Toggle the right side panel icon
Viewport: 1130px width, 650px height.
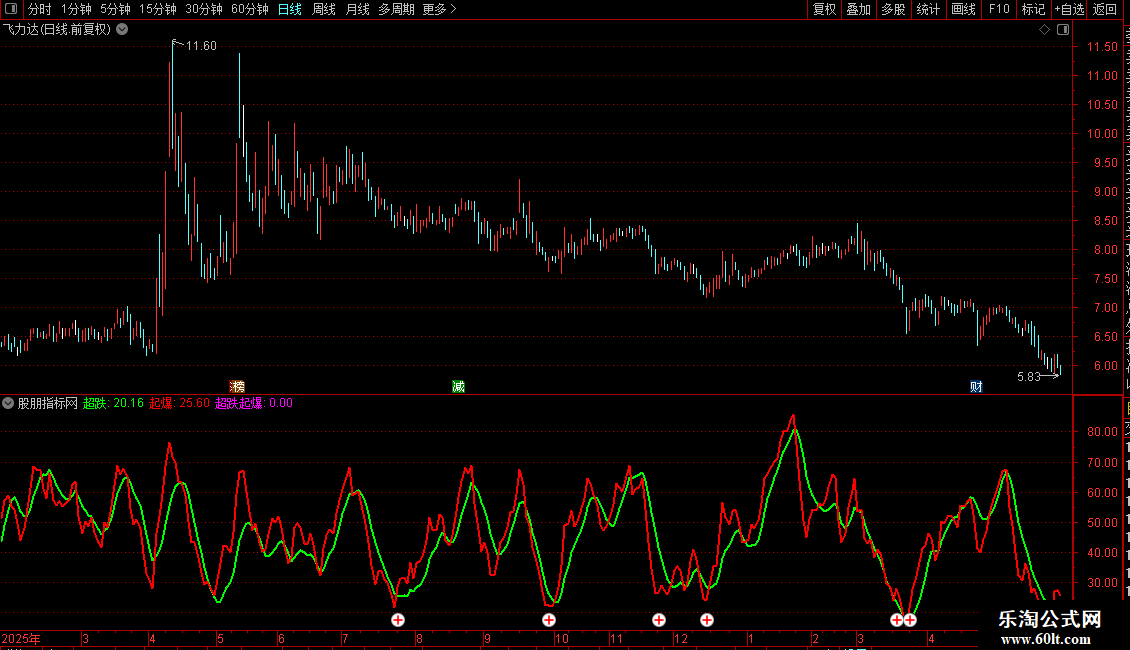click(x=1063, y=30)
